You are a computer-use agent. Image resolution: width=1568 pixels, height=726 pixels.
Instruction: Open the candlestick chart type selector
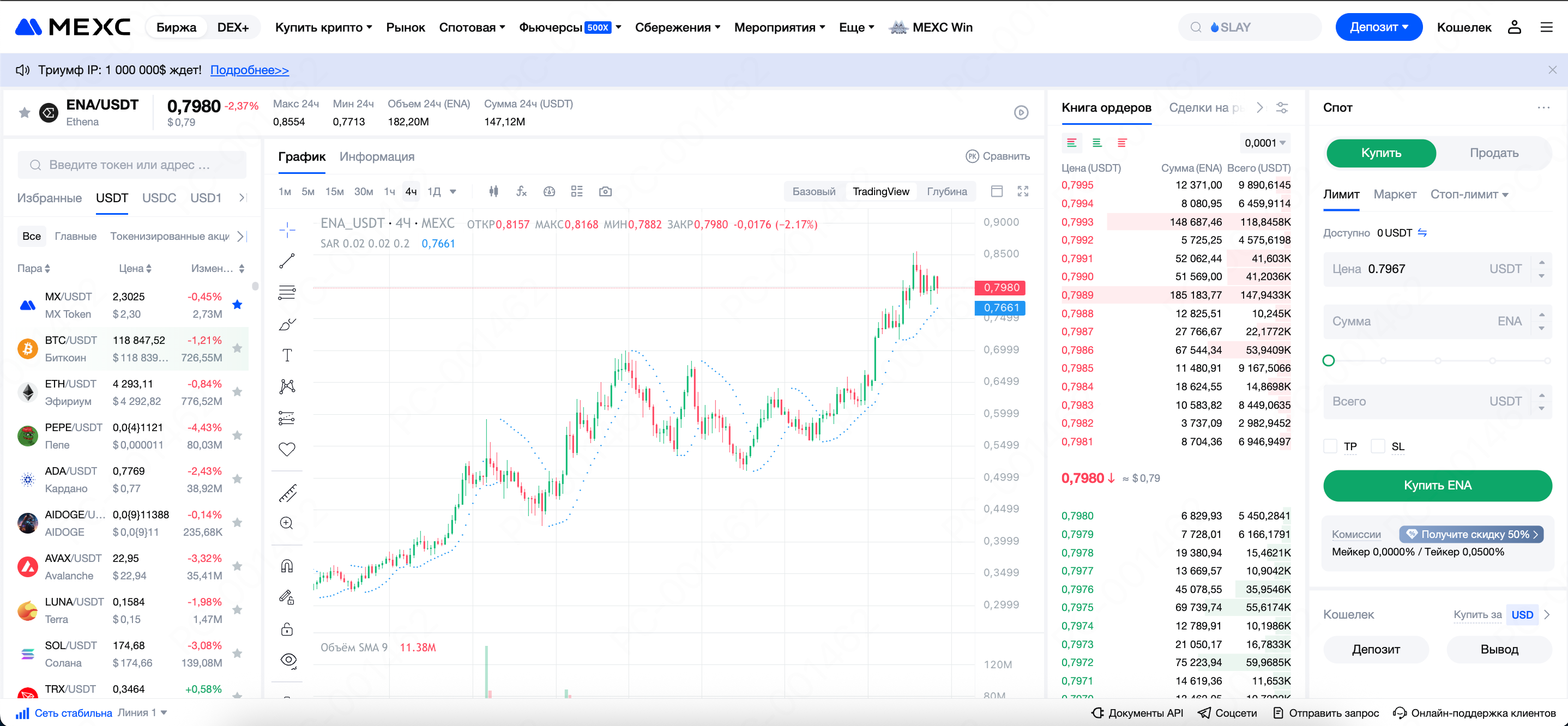[x=493, y=192]
